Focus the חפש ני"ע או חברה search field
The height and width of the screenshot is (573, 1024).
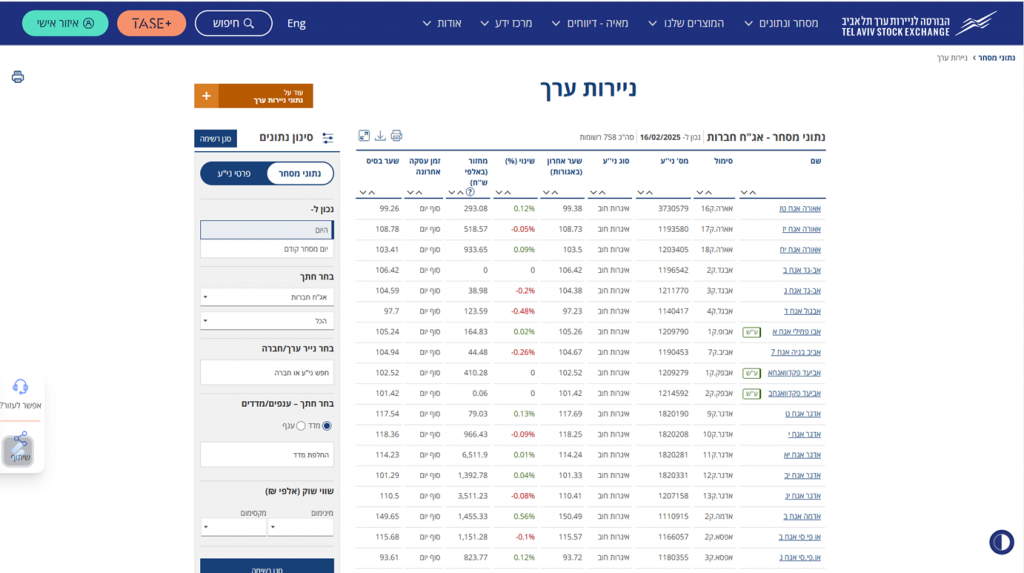coord(266,372)
